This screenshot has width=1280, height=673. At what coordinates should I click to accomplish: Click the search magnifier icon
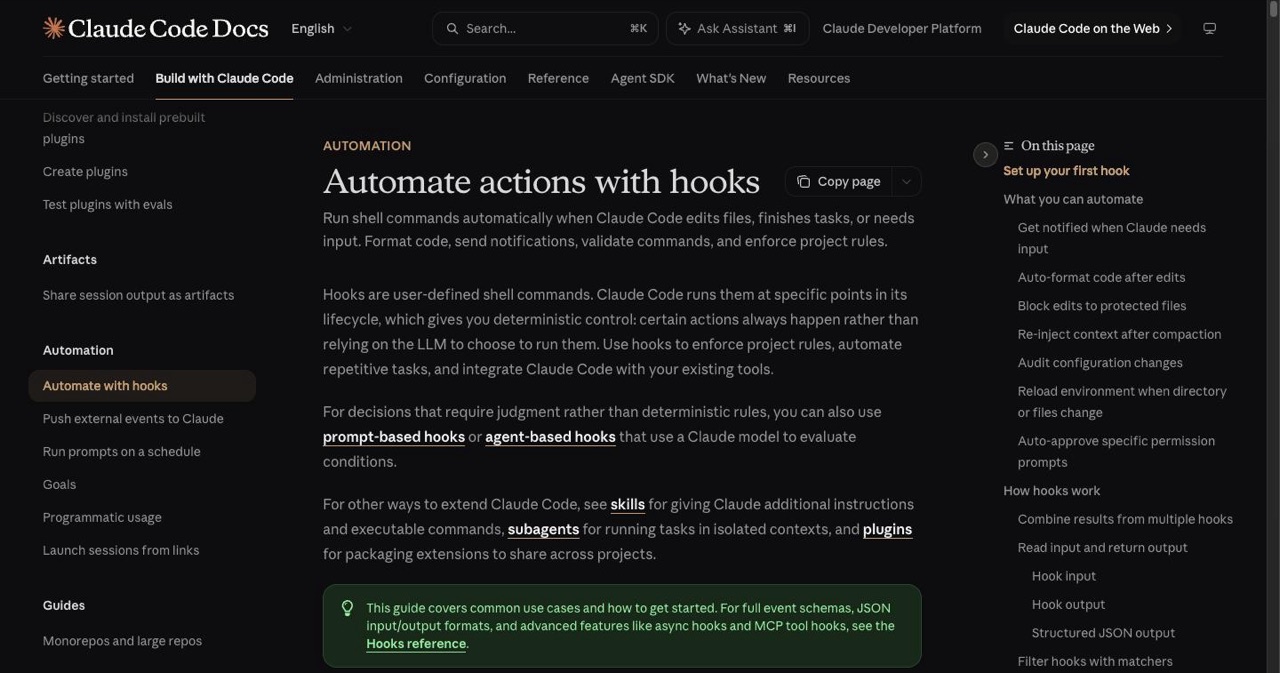pyautogui.click(x=453, y=29)
